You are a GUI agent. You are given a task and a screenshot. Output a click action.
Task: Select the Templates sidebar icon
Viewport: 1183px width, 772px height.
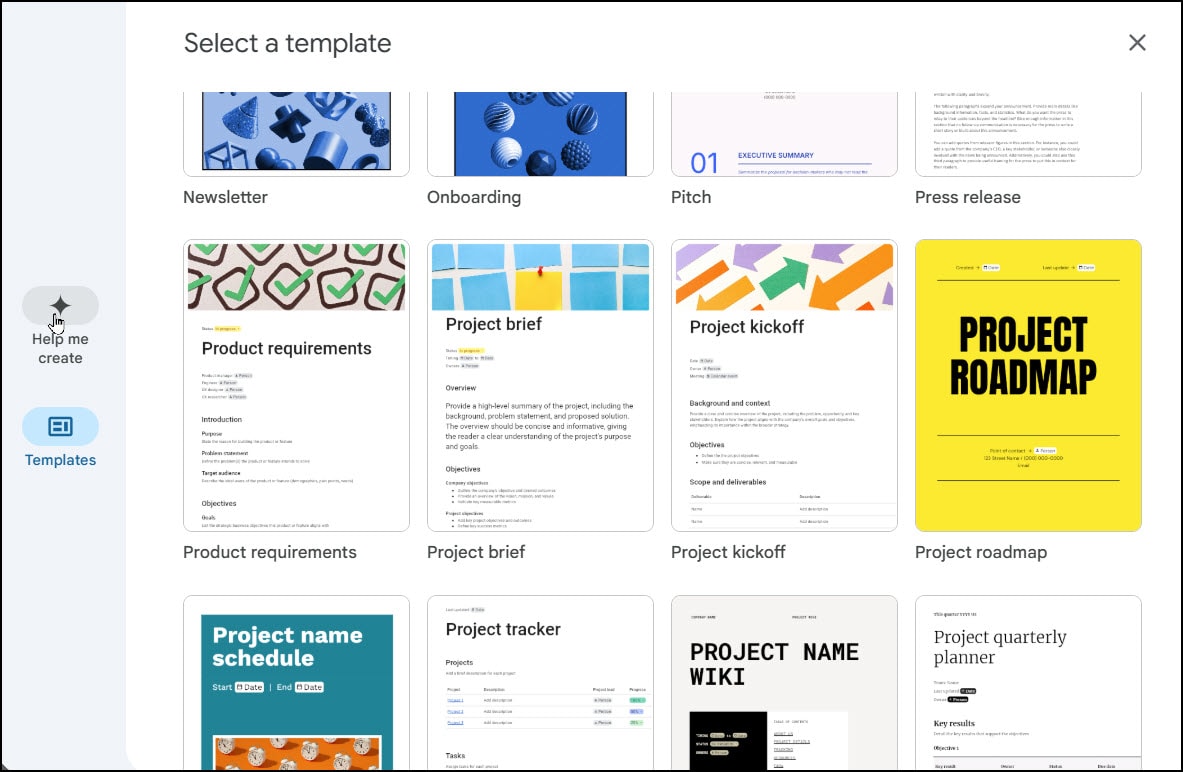tap(60, 427)
